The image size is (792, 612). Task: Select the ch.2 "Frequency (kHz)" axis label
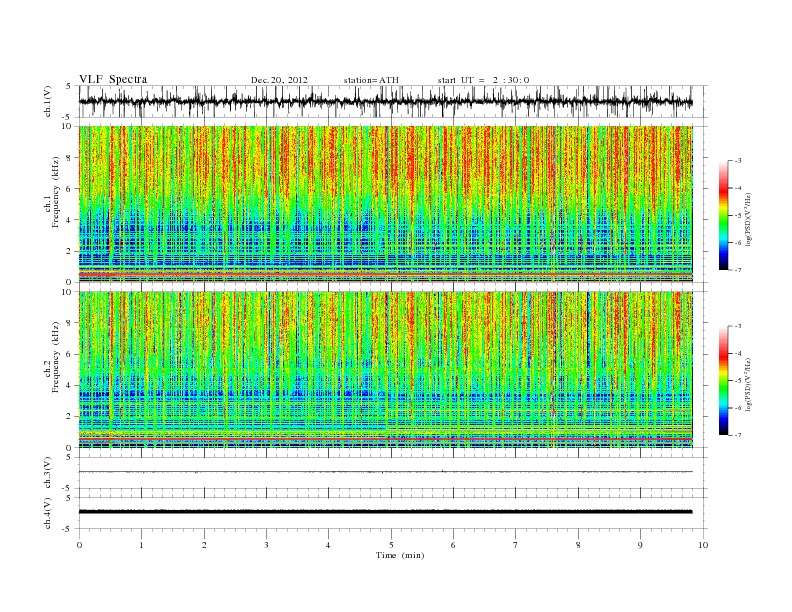click(56, 358)
